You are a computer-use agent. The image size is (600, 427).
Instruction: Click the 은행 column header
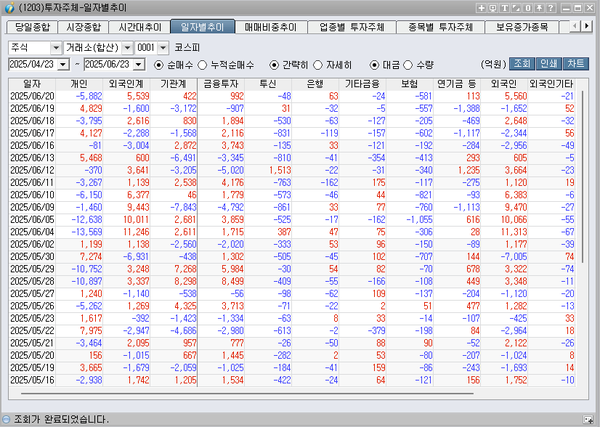point(315,84)
